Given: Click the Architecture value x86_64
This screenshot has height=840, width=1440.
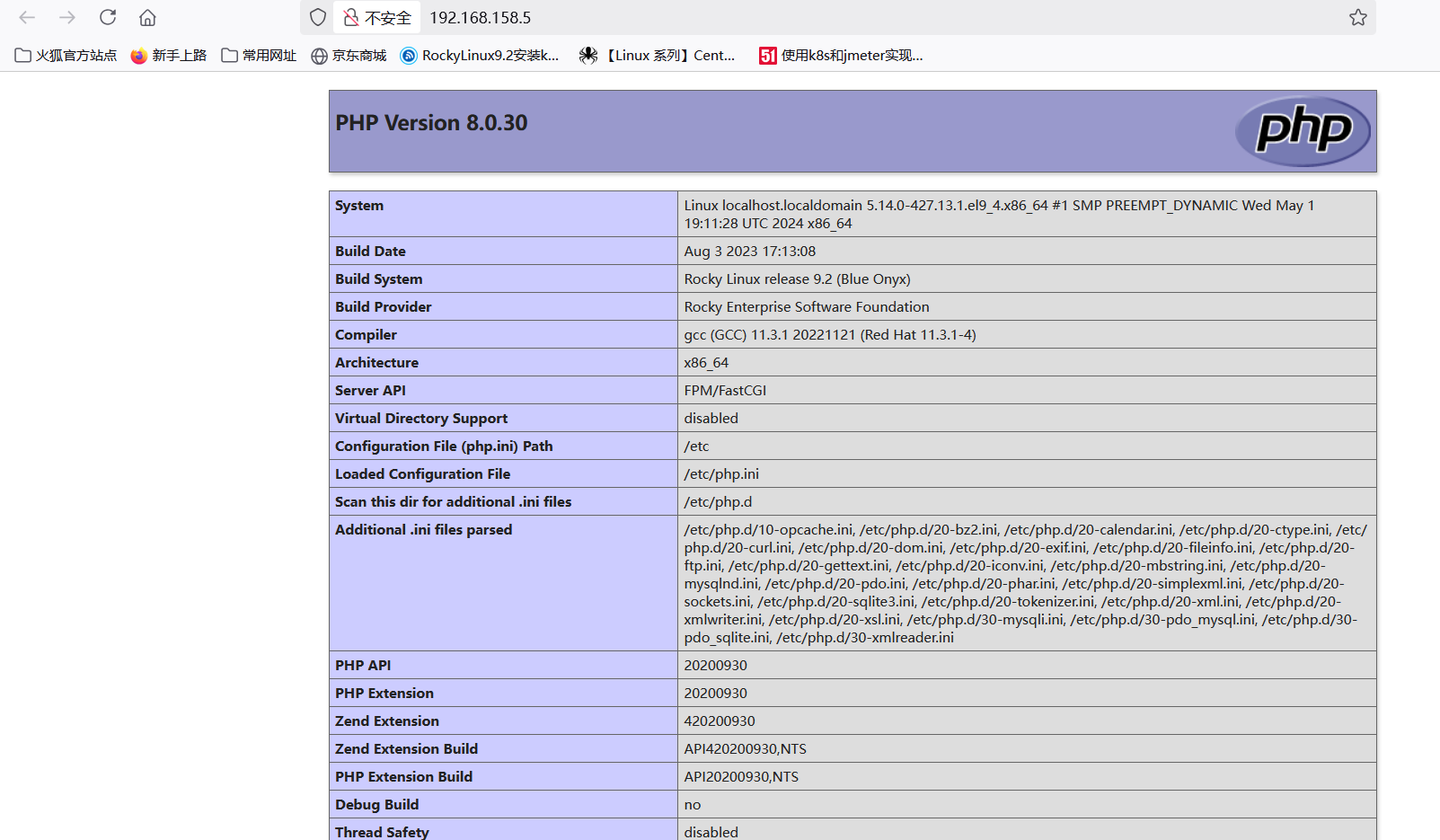Looking at the screenshot, I should (x=706, y=363).
